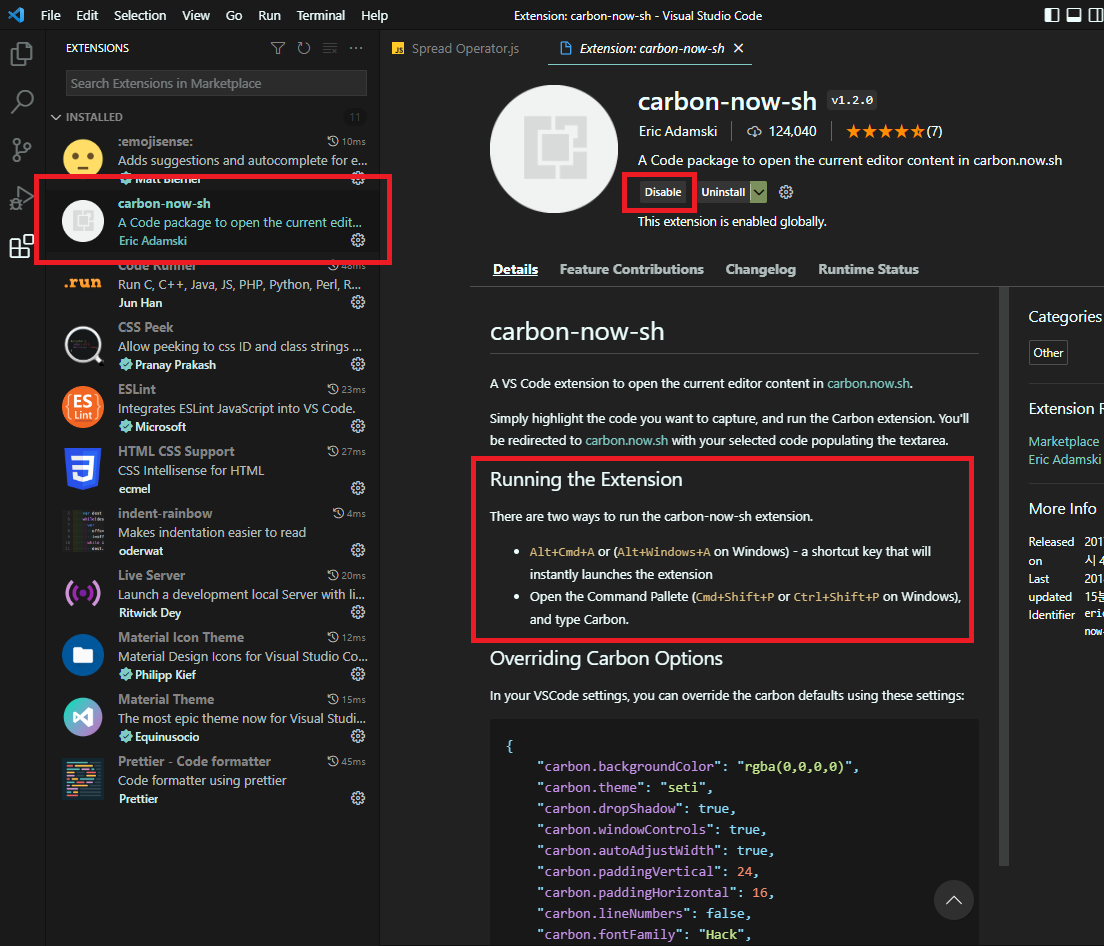Open the File menu
This screenshot has width=1104, height=946.
(51, 15)
